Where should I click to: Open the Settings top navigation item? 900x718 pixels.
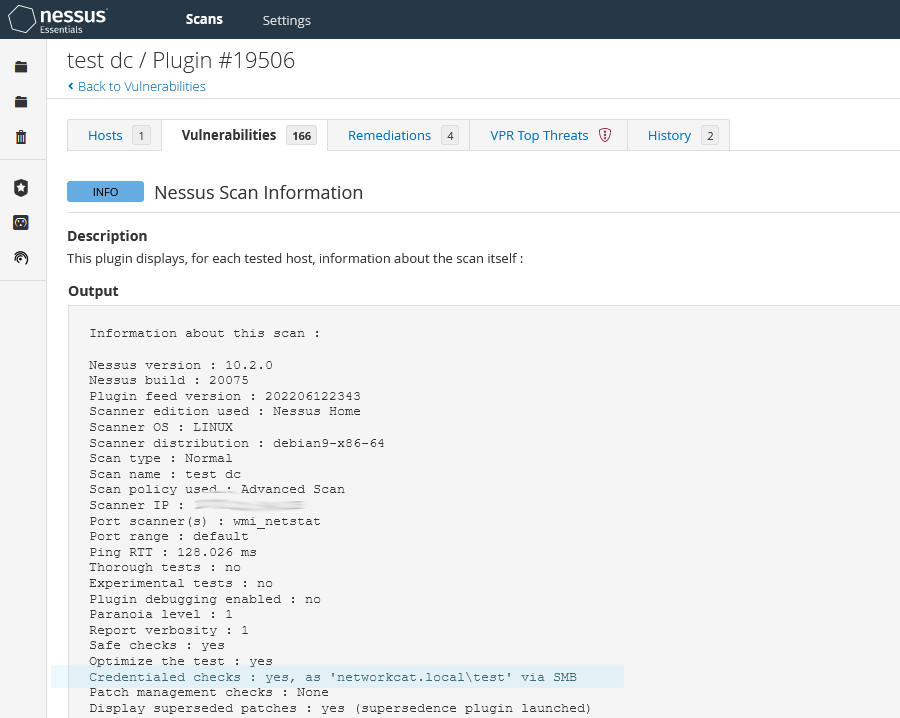(x=286, y=20)
